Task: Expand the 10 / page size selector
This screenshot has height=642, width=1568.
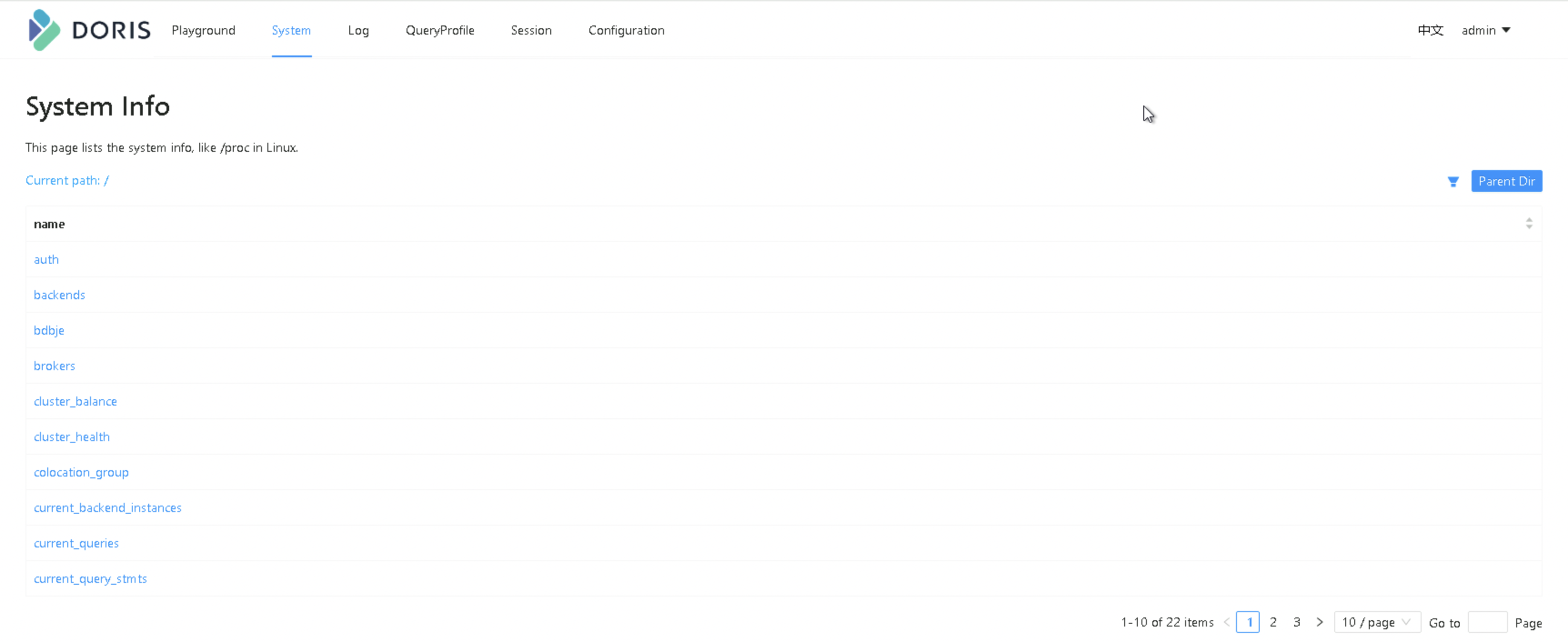Action: click(1376, 622)
